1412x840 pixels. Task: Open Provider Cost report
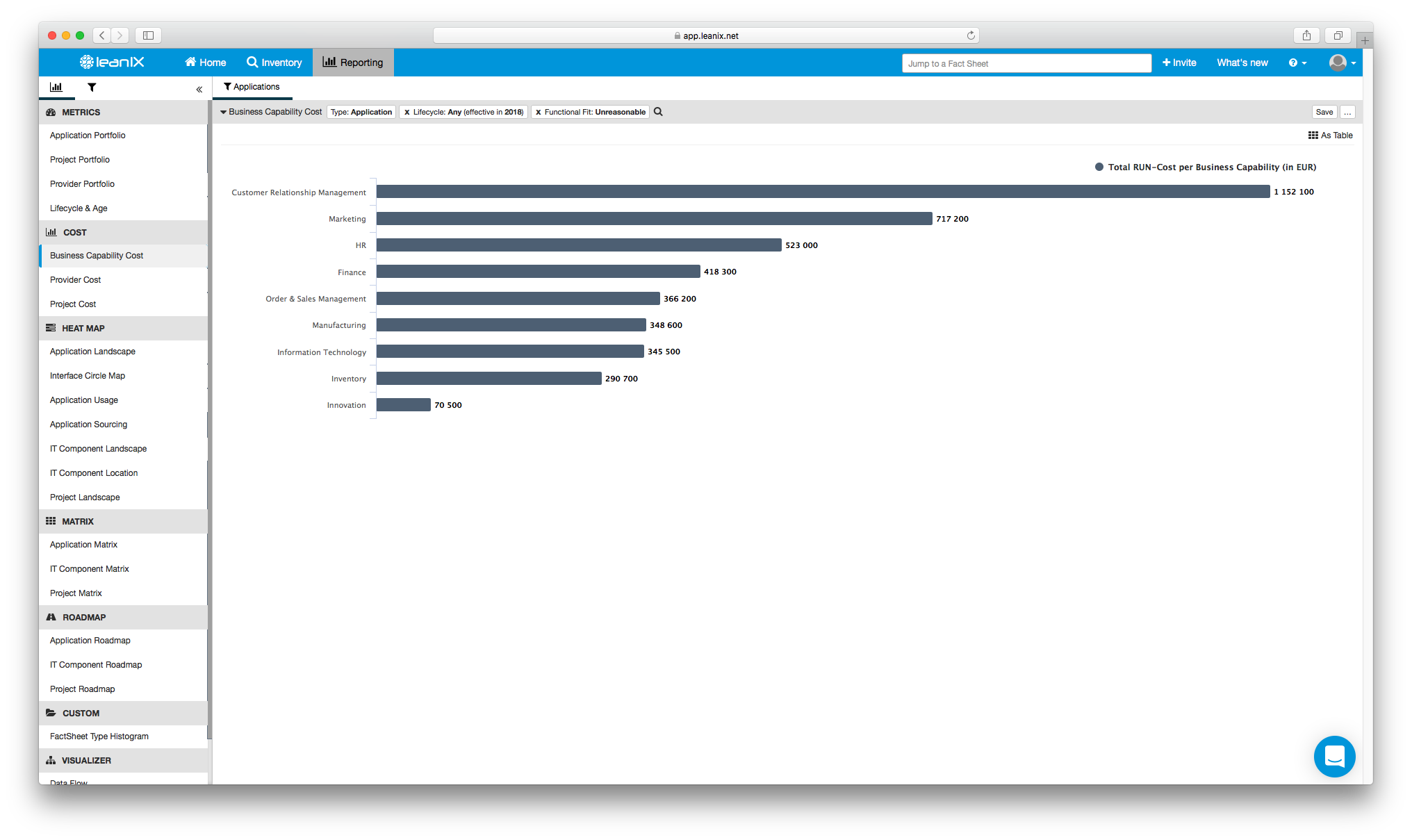(75, 280)
